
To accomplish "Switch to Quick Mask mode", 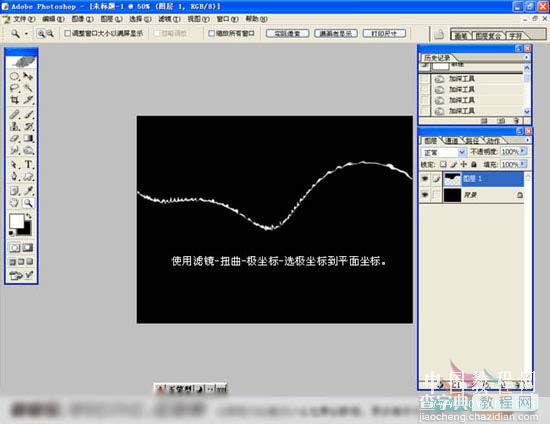I will 28,248.
